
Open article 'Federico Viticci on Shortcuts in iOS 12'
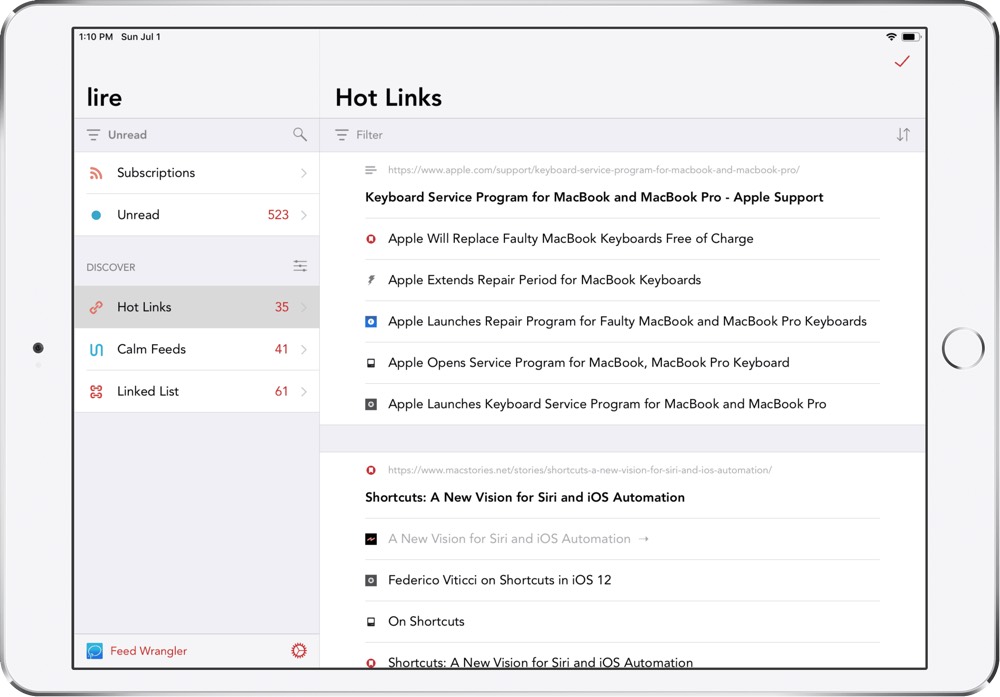point(500,580)
